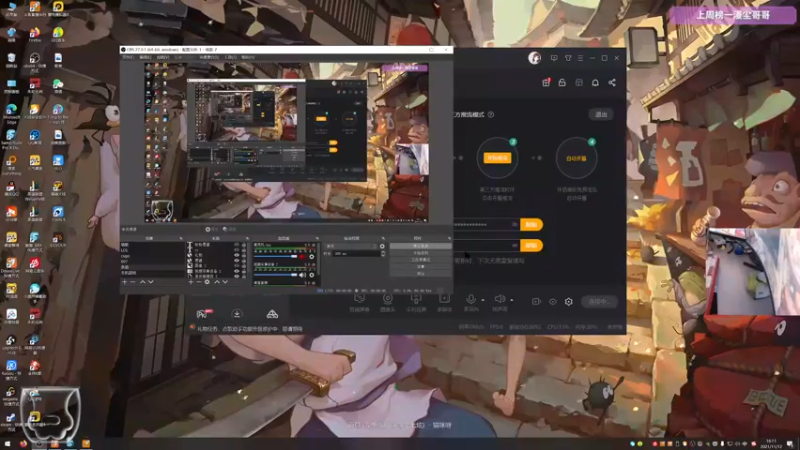Open 场景集合 menu in OBS
This screenshot has width=800, height=450.
[209, 57]
